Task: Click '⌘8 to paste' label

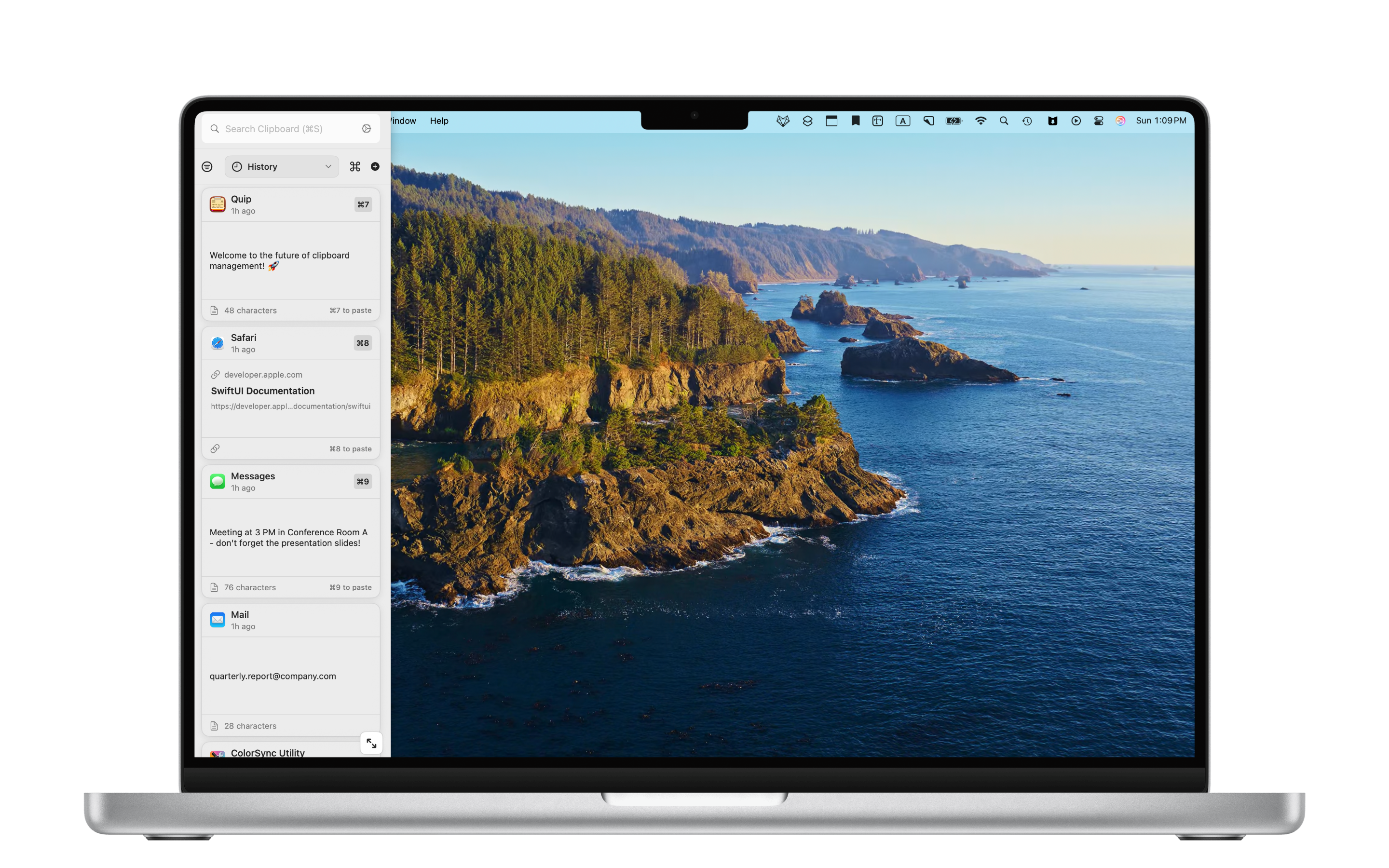Action: click(350, 449)
